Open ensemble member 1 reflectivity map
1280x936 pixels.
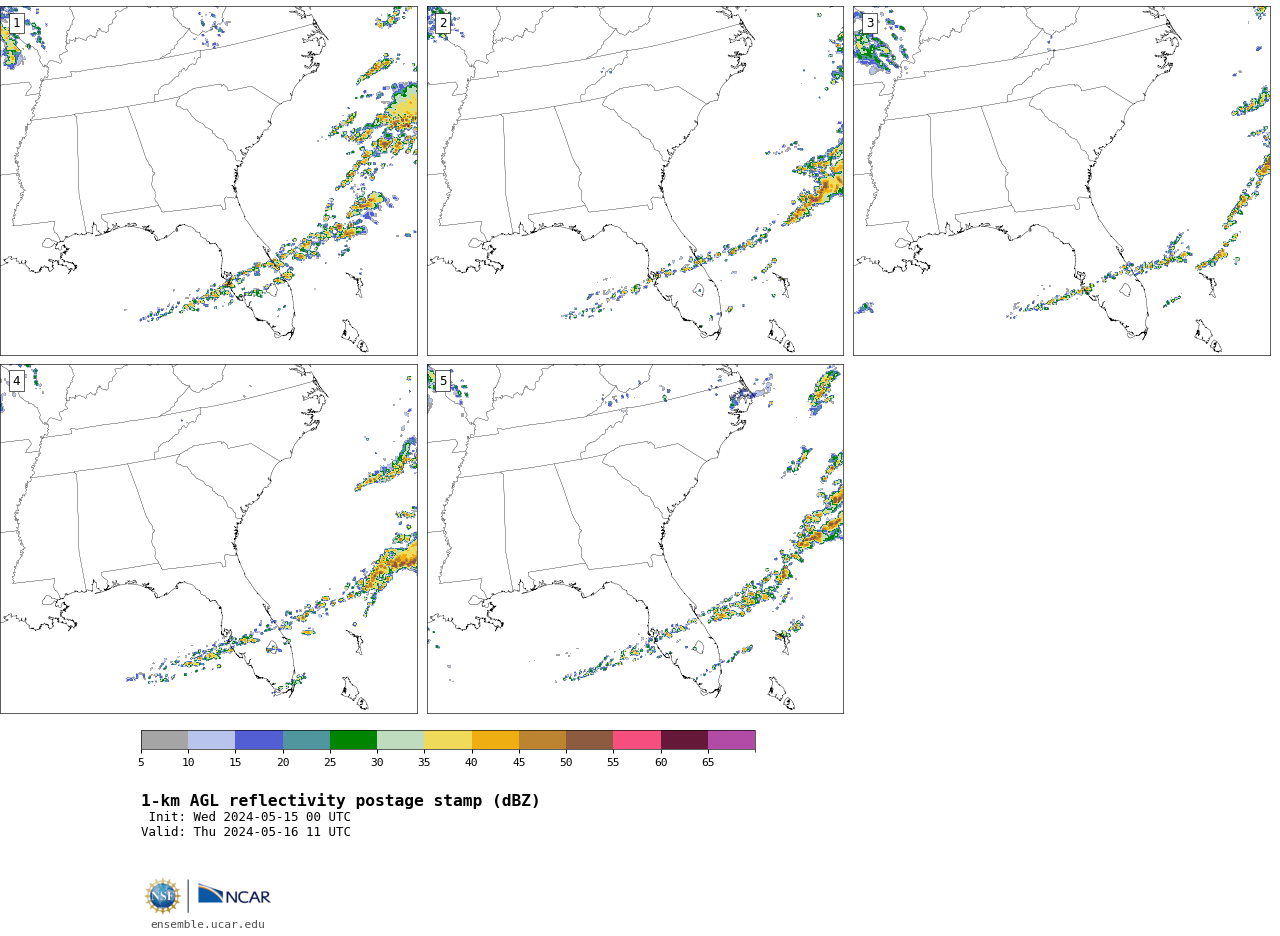[208, 181]
